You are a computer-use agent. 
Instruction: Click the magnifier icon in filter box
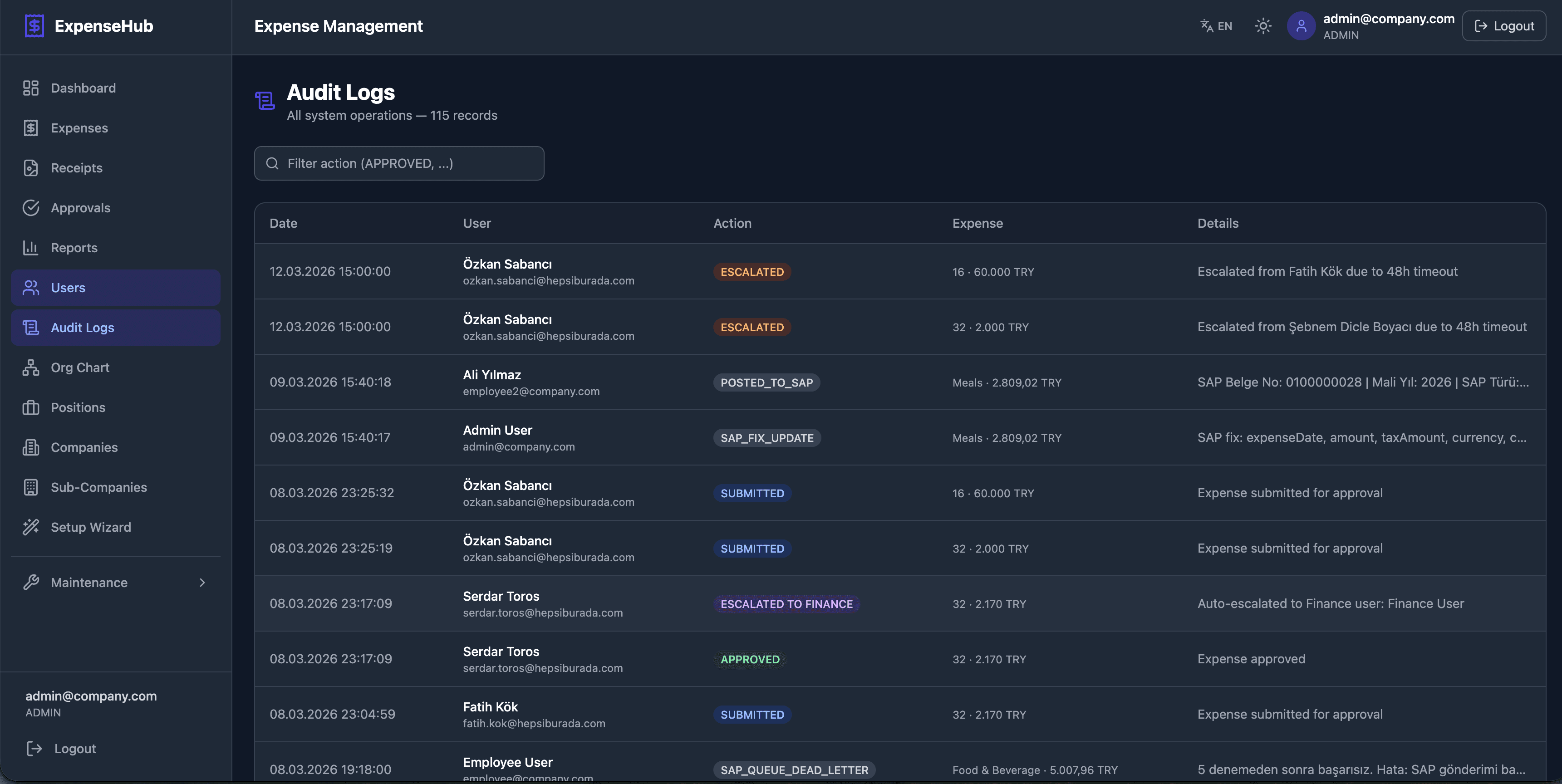tap(272, 163)
